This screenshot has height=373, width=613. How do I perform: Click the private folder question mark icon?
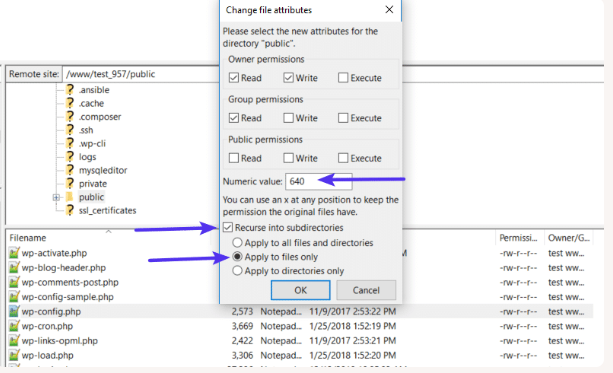tap(70, 183)
